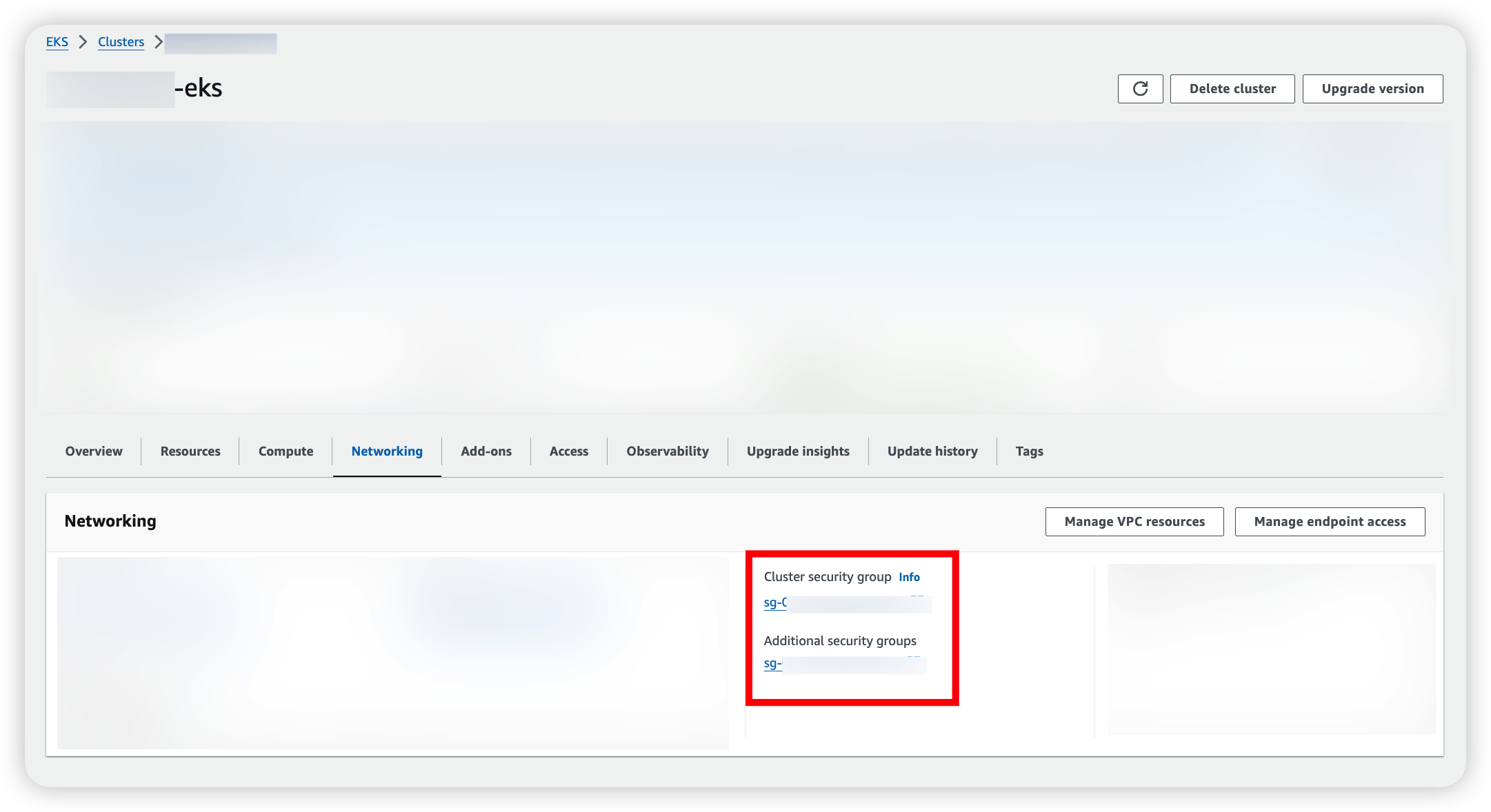This screenshot has height=812, width=1491.
Task: Open the Upgrade insights tab
Action: point(798,451)
